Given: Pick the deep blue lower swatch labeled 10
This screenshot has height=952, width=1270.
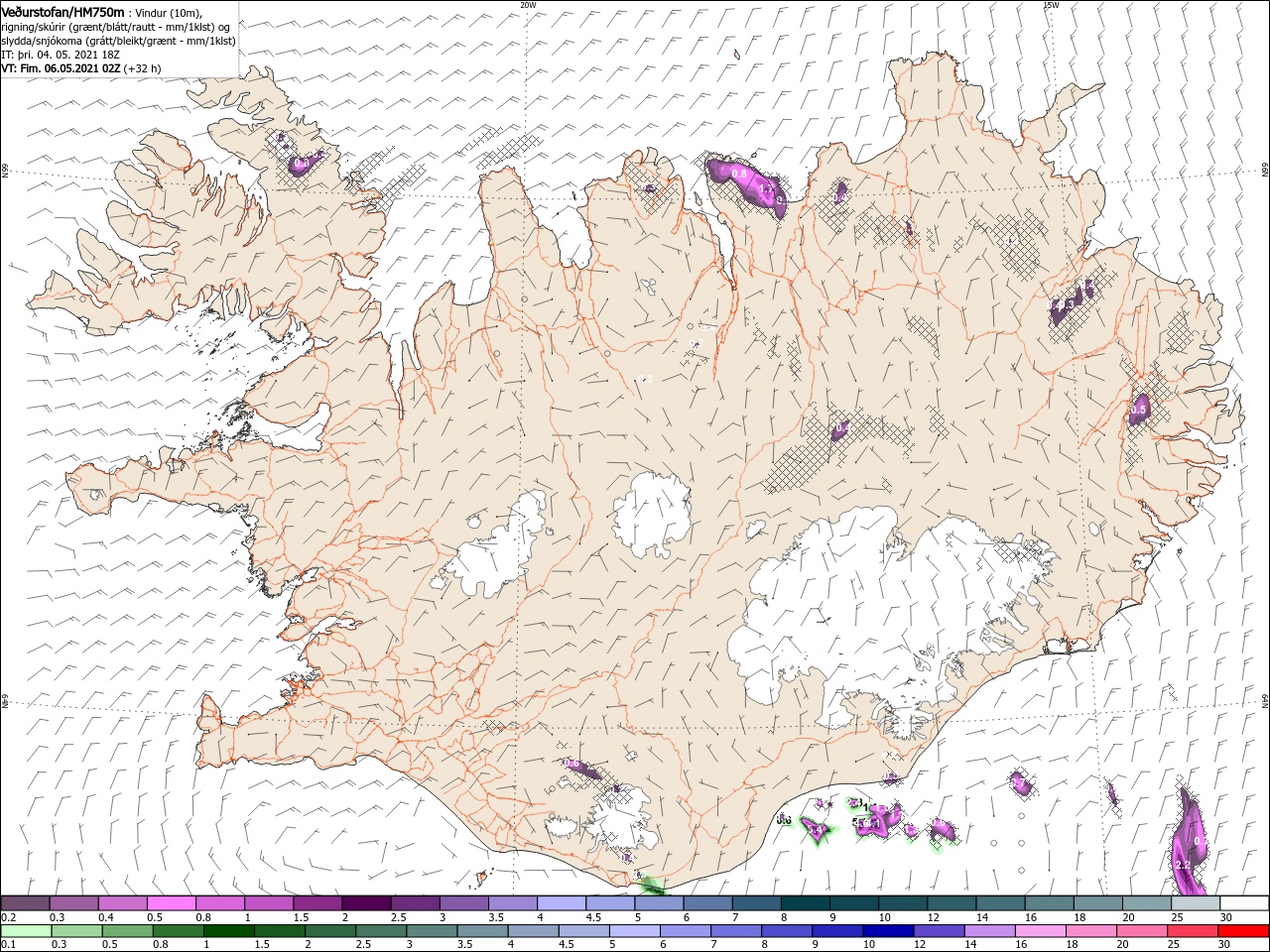Looking at the screenshot, I should click(x=887, y=931).
